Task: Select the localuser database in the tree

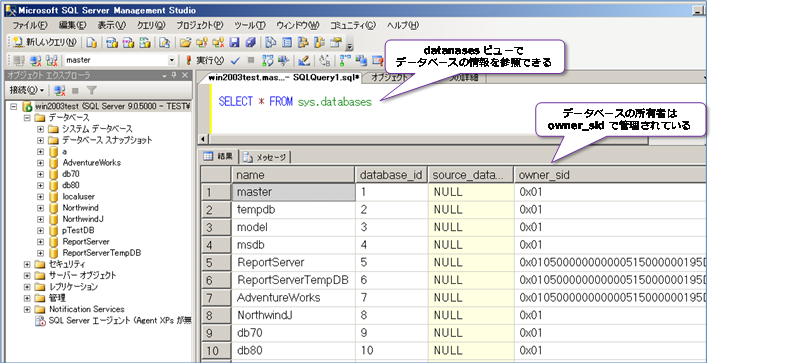Action: coord(79,197)
